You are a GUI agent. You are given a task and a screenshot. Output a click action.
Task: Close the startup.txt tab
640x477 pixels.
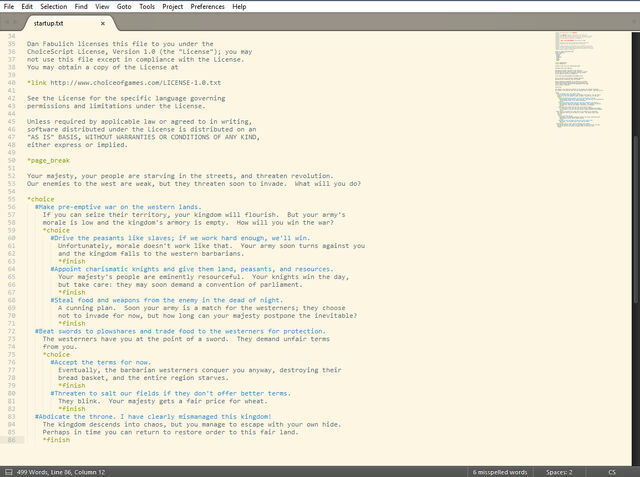click(103, 23)
